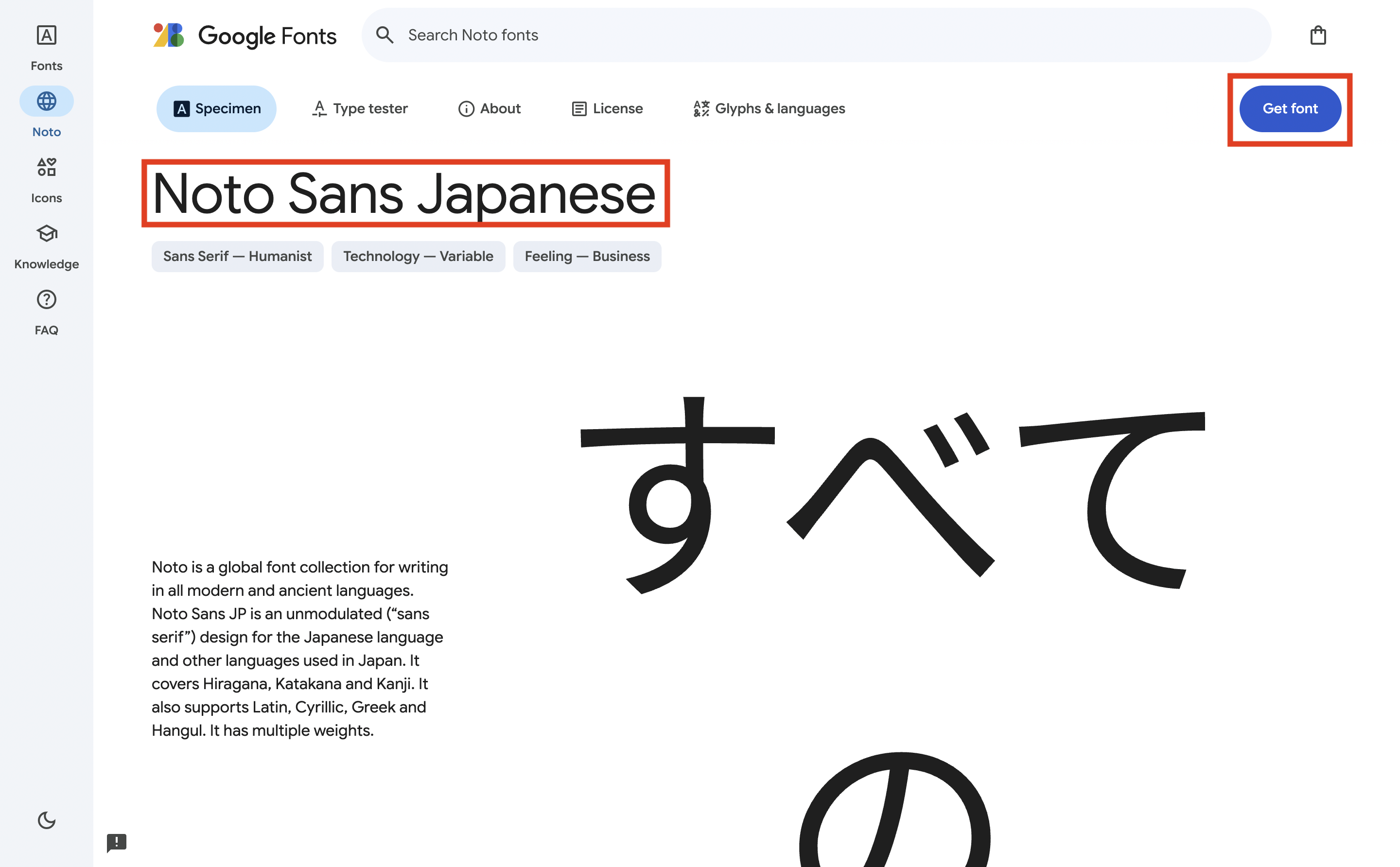
Task: Open the Knowledge section in sidebar
Action: [x=47, y=246]
